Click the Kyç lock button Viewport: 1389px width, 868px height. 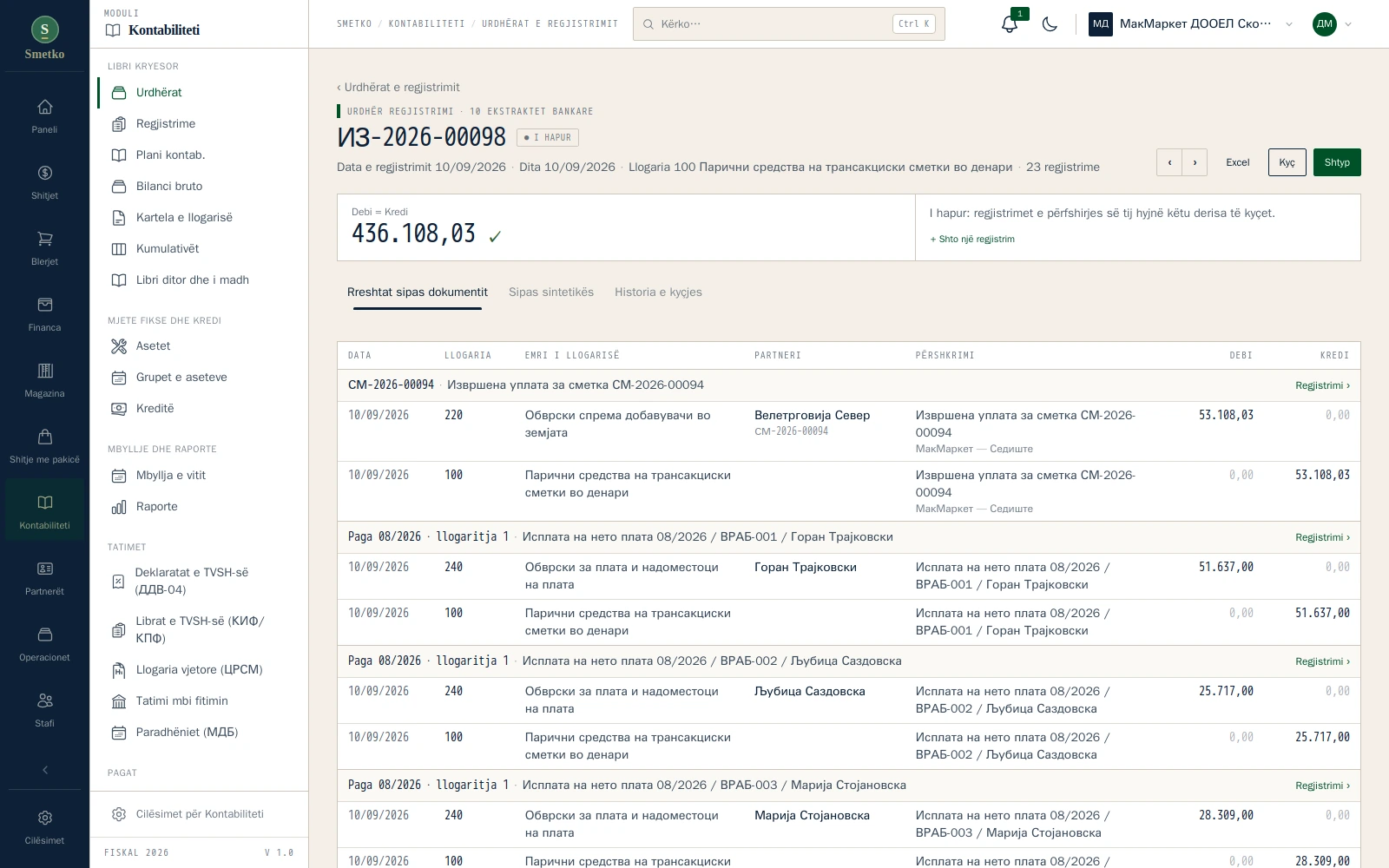tap(1287, 162)
